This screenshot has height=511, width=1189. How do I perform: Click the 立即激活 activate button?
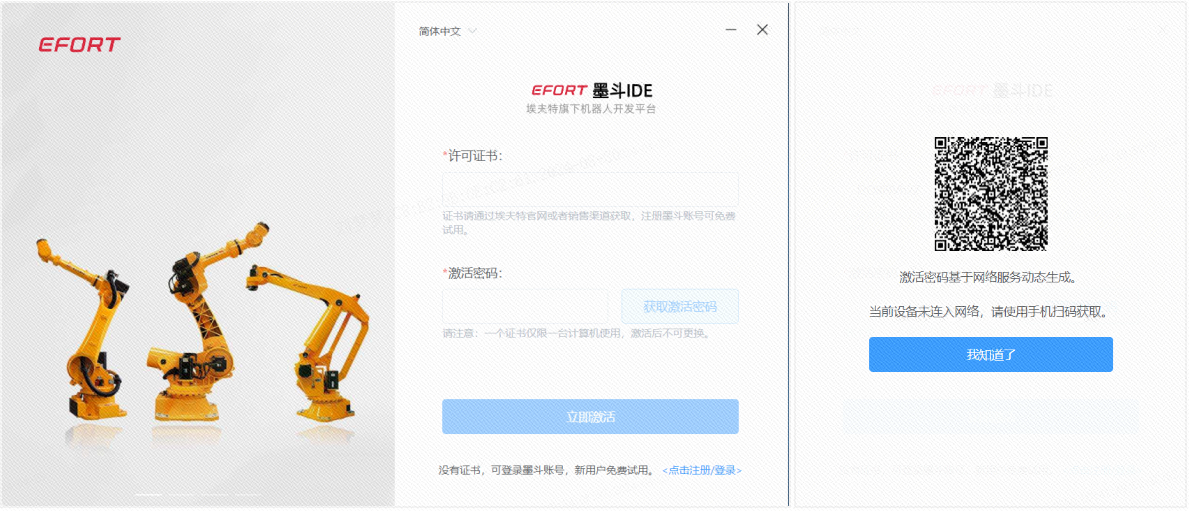590,416
